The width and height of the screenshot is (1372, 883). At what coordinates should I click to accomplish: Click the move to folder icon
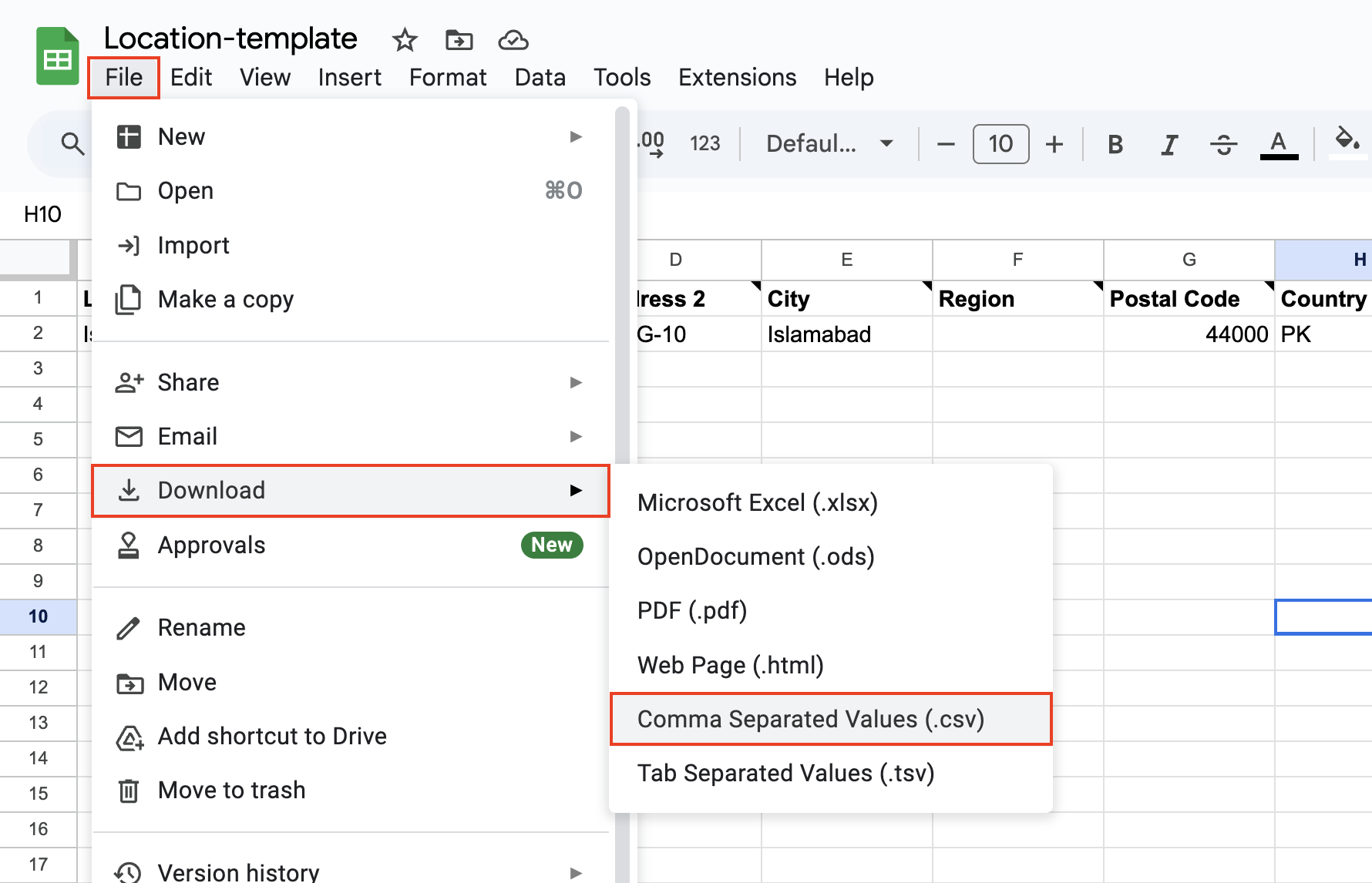coord(459,40)
